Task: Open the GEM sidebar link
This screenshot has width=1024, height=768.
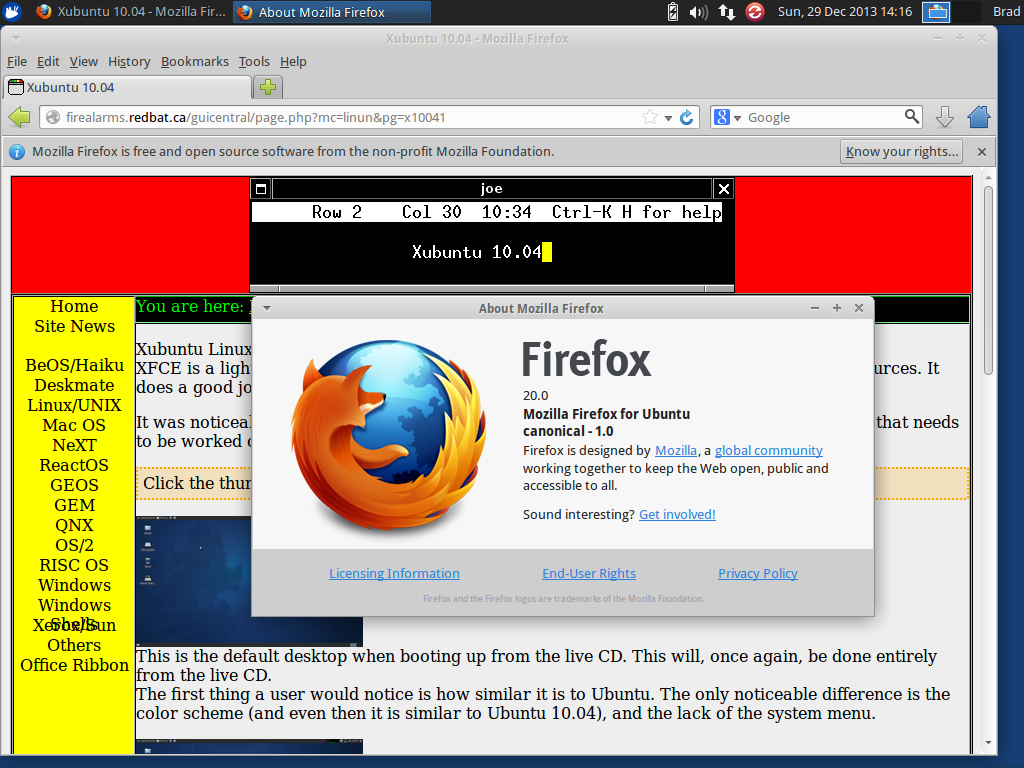Action: [x=74, y=505]
